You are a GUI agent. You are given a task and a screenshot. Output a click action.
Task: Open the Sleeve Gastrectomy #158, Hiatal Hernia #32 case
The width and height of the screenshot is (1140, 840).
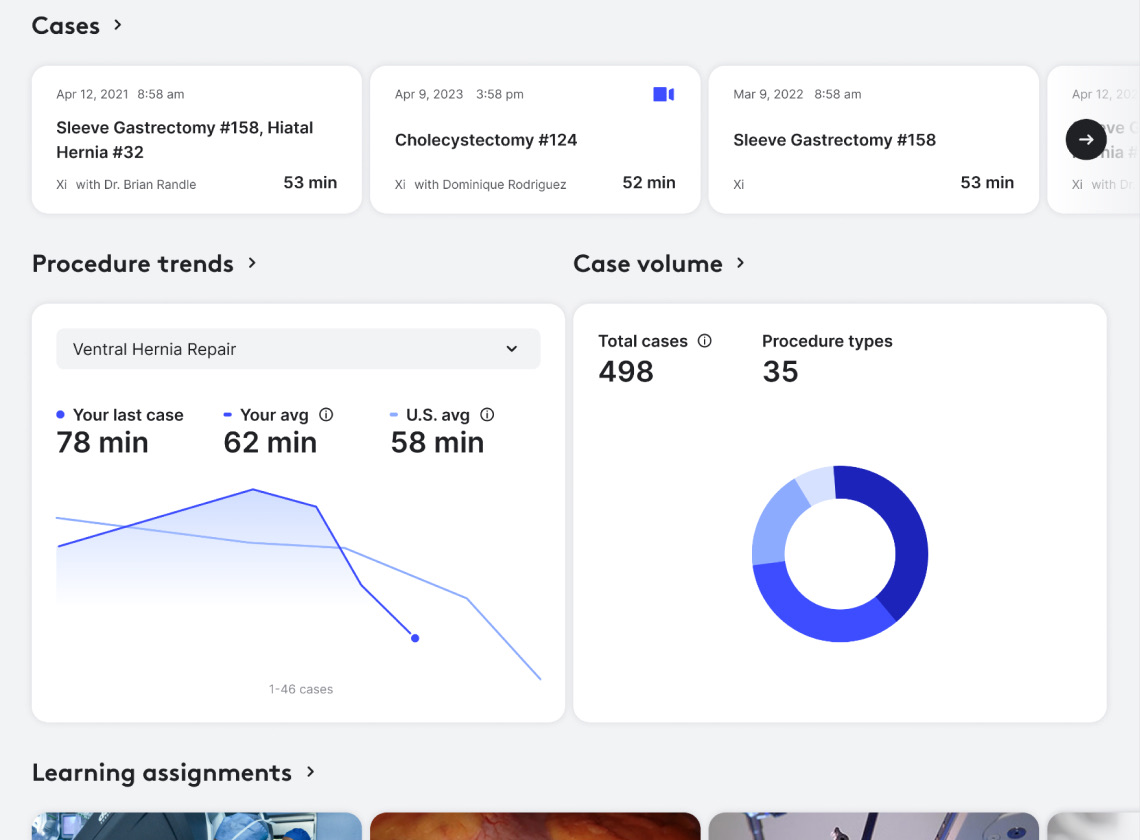pyautogui.click(x=196, y=139)
